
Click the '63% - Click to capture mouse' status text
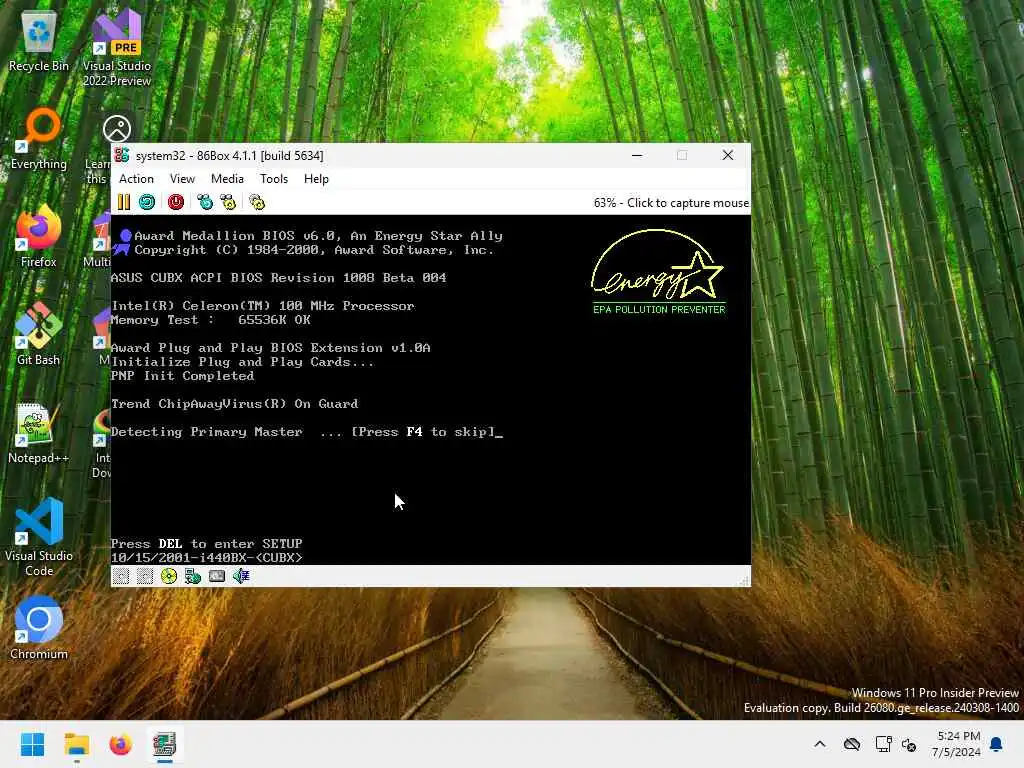click(671, 202)
